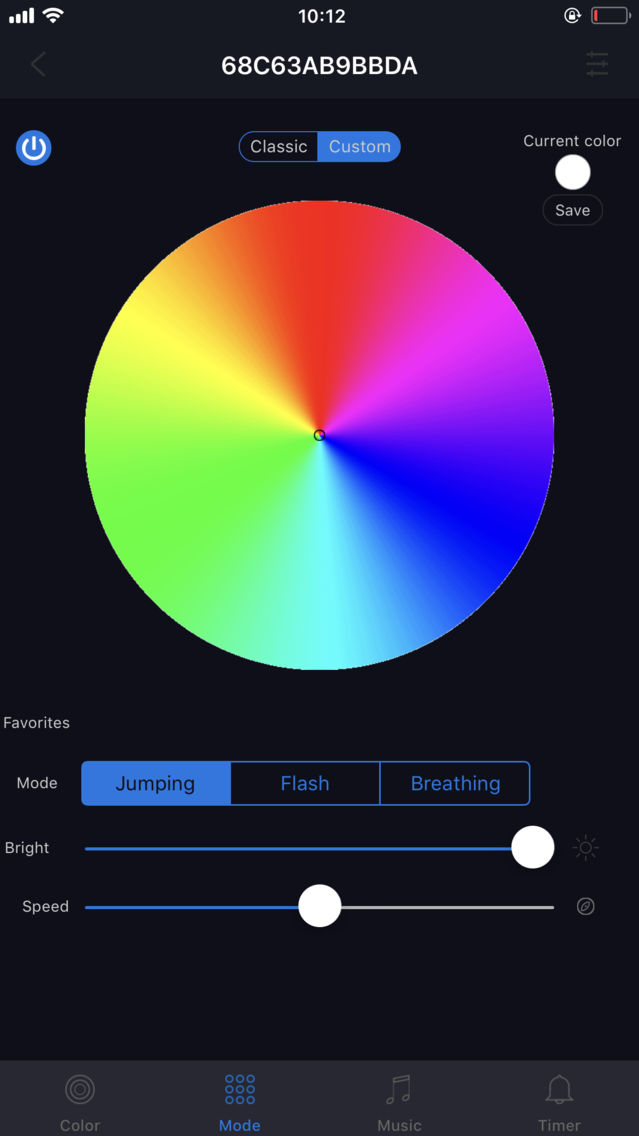Open the Music tab
This screenshot has width=639, height=1136.
click(399, 1101)
